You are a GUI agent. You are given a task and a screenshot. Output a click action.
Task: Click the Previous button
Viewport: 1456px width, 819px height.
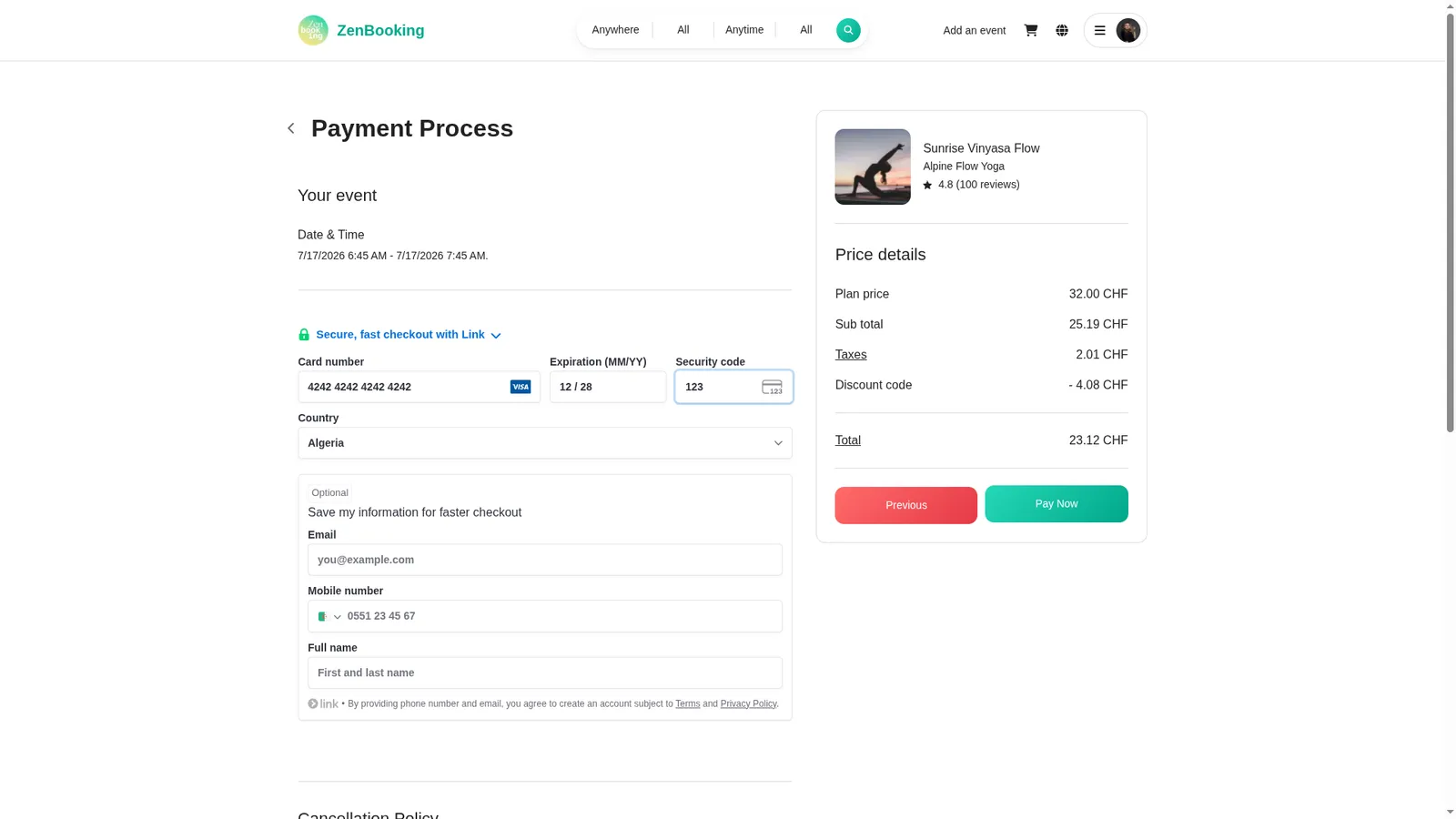click(x=906, y=505)
